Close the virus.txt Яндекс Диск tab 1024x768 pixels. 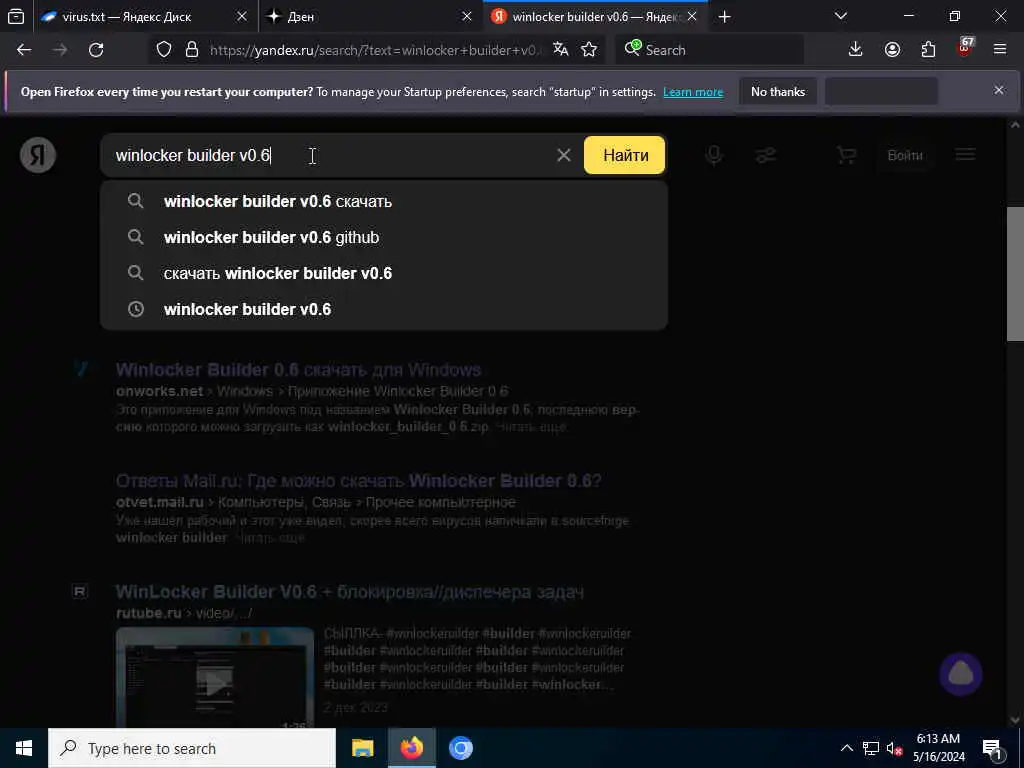tap(242, 16)
